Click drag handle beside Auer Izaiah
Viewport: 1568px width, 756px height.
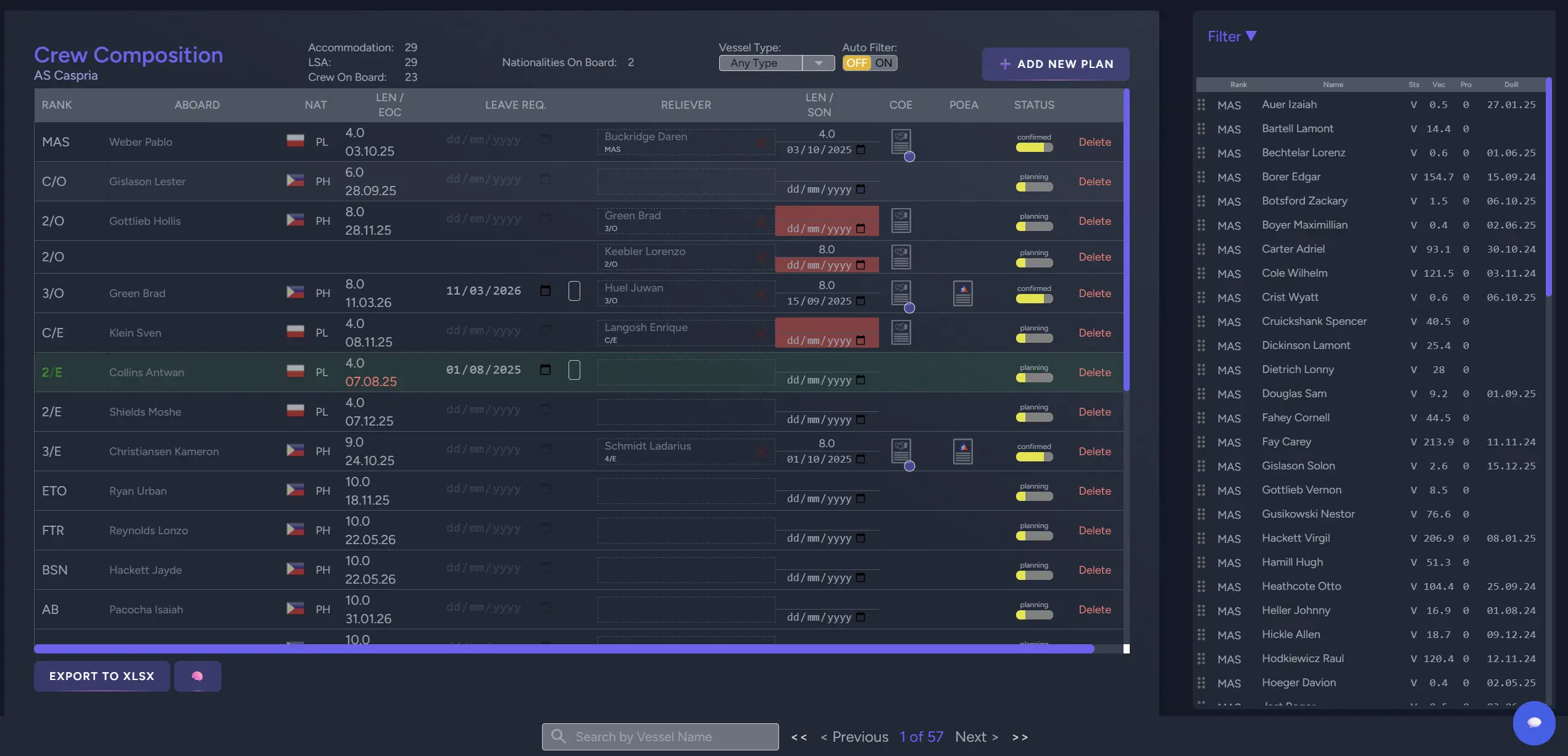click(x=1201, y=105)
